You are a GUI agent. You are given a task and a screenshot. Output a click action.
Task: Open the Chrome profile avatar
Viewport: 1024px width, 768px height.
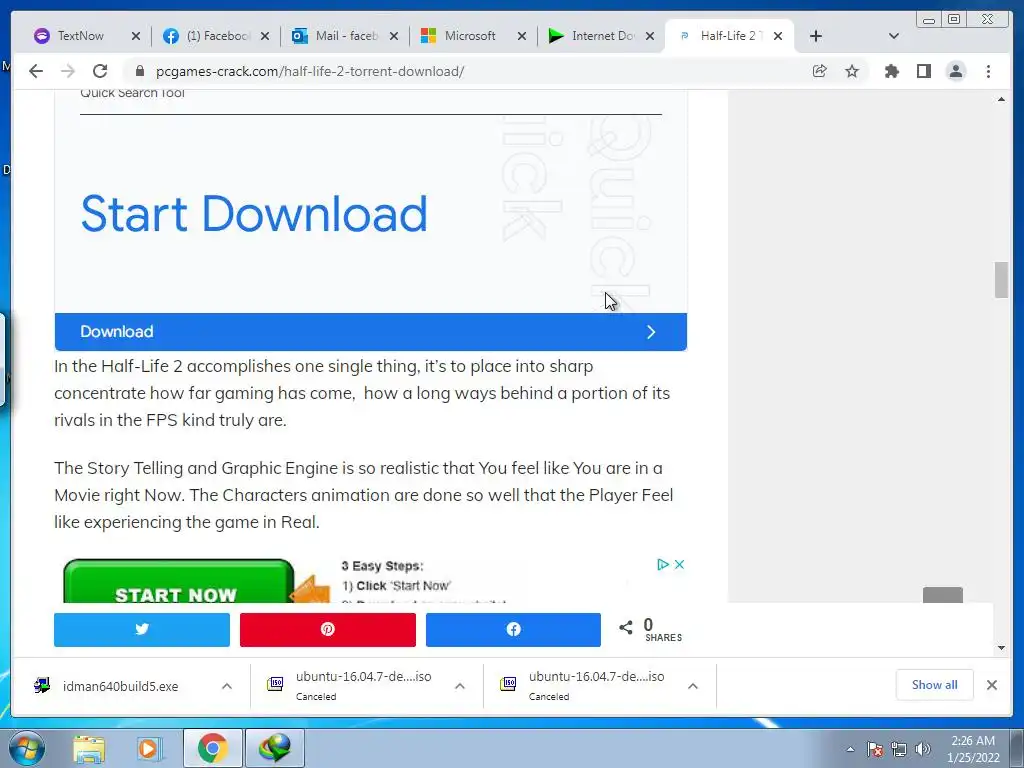coord(956,71)
